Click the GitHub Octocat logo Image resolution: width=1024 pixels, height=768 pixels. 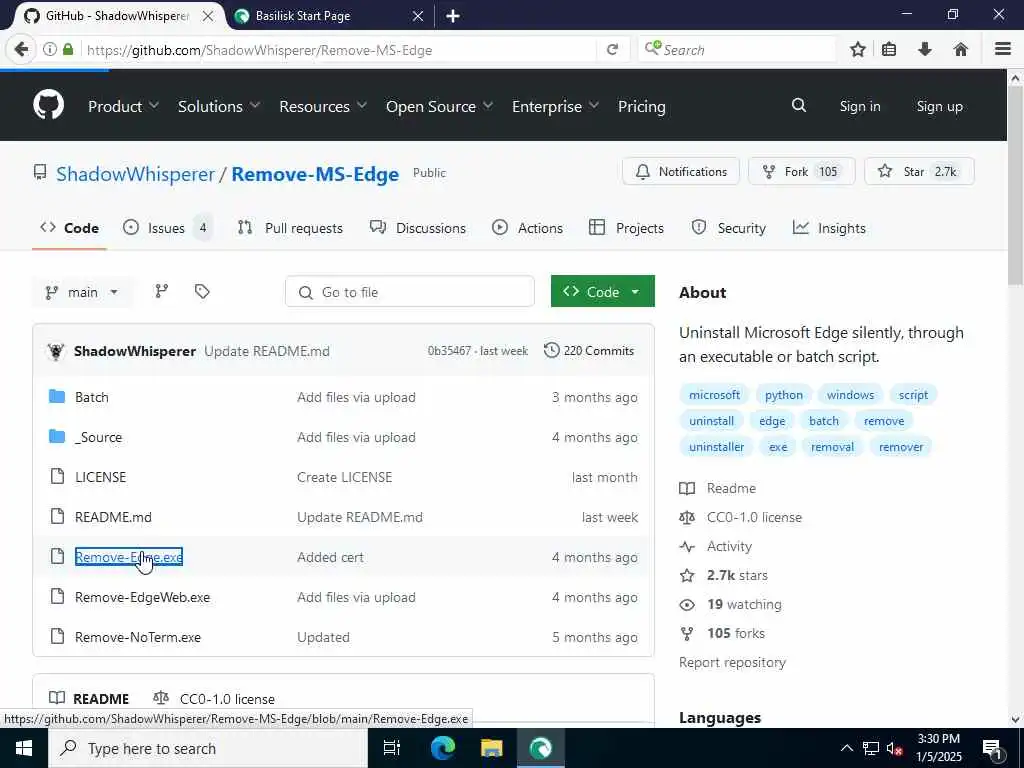coord(49,105)
